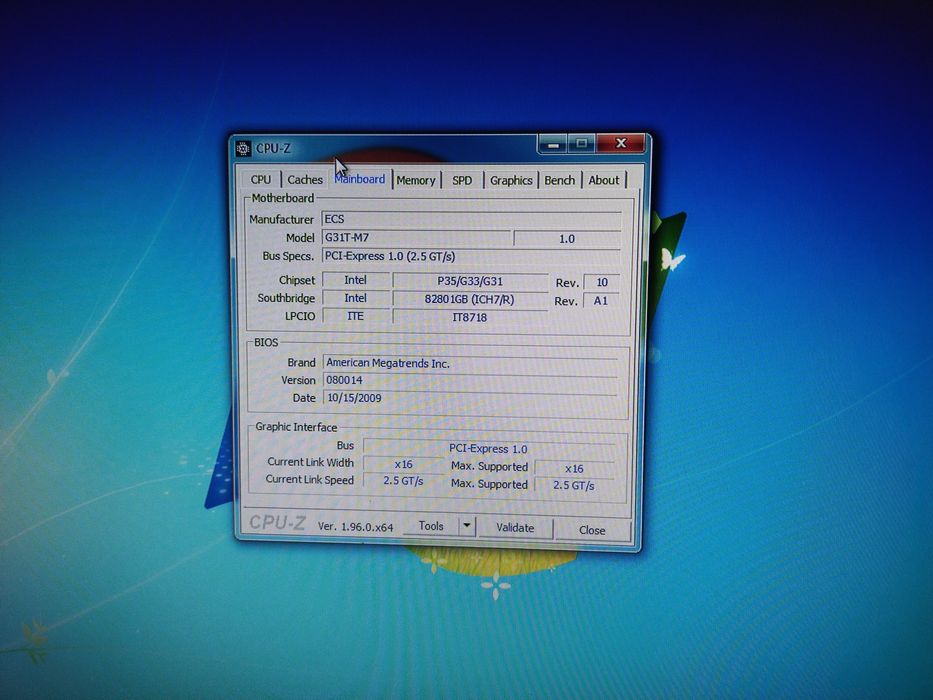
Task: Click the Close button at the bottom
Action: coord(592,530)
